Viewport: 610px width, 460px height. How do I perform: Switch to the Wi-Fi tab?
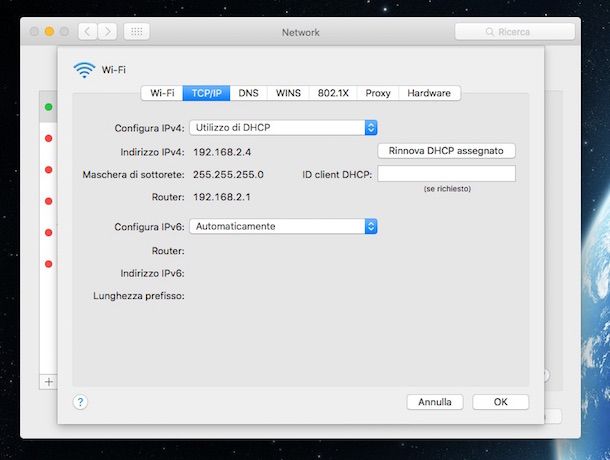(x=162, y=93)
